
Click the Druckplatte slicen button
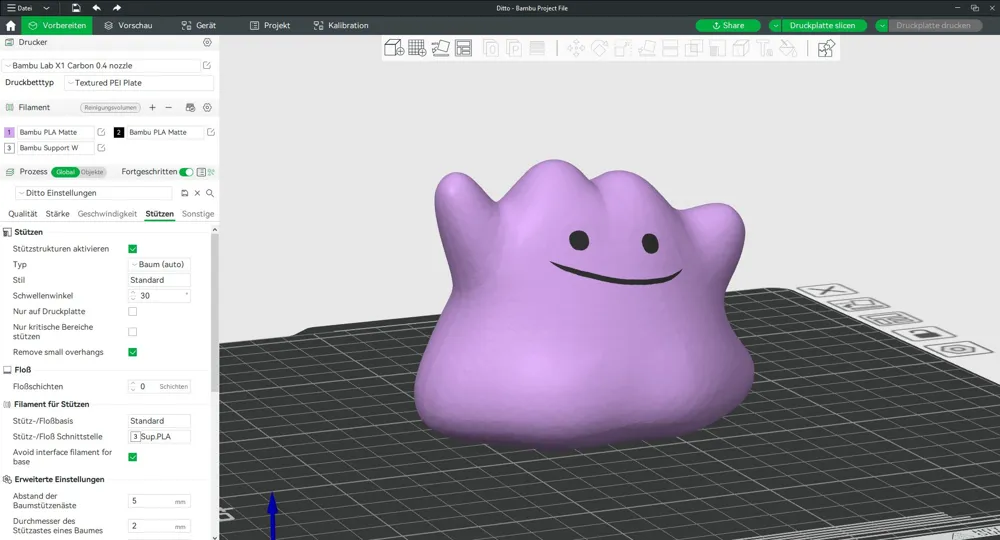[x=823, y=26]
